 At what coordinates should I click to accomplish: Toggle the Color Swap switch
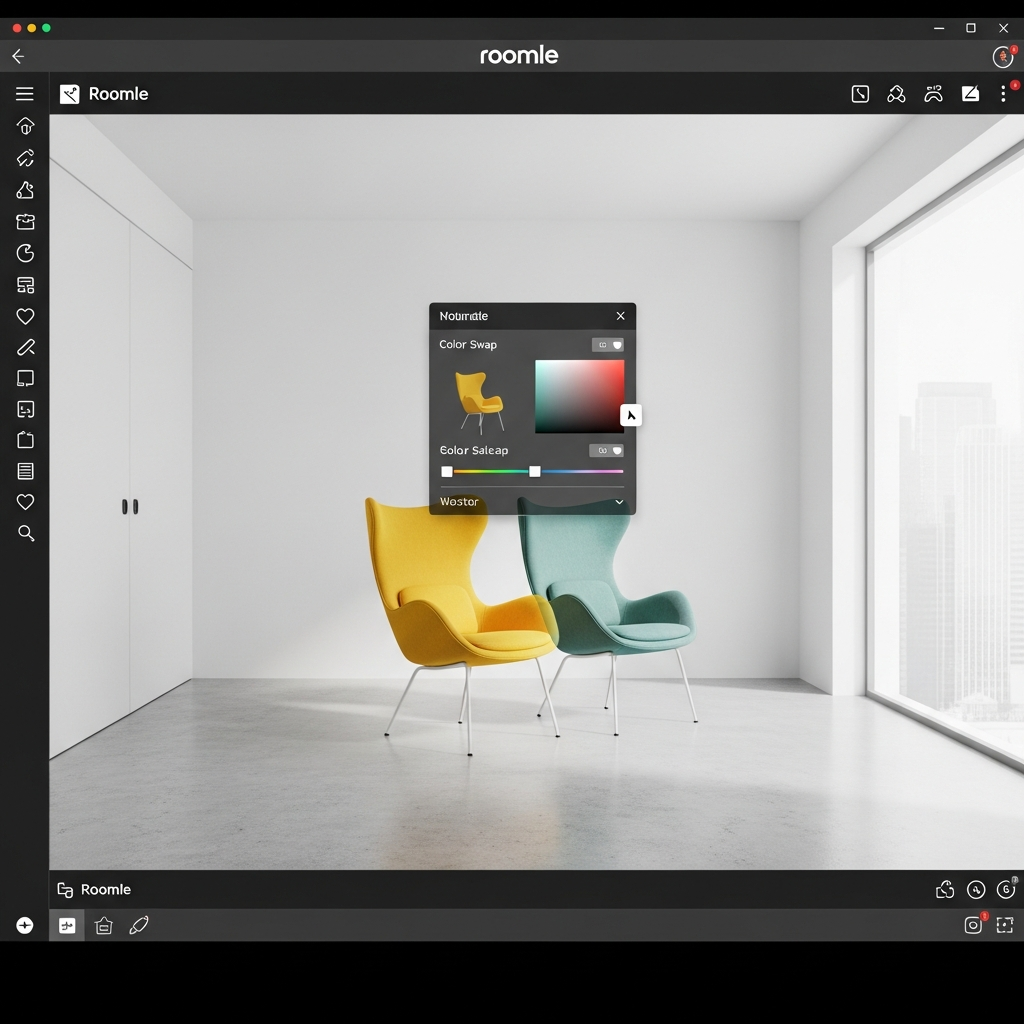pyautogui.click(x=607, y=345)
